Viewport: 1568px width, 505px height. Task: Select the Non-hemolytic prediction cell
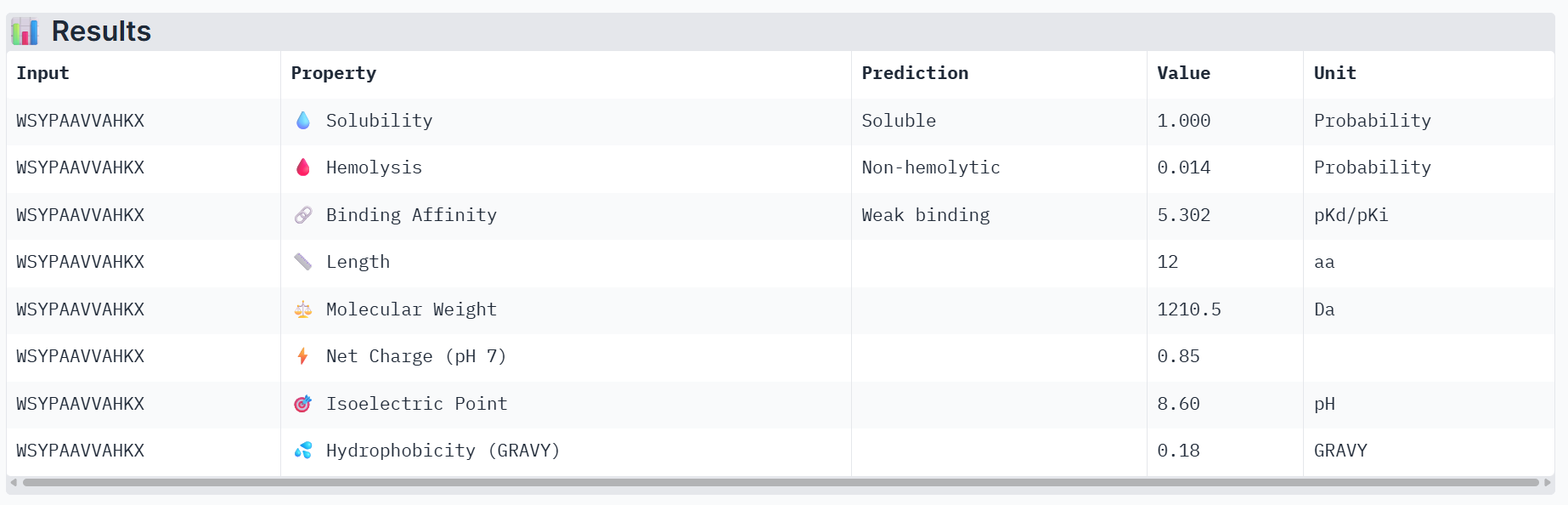[x=999, y=167]
